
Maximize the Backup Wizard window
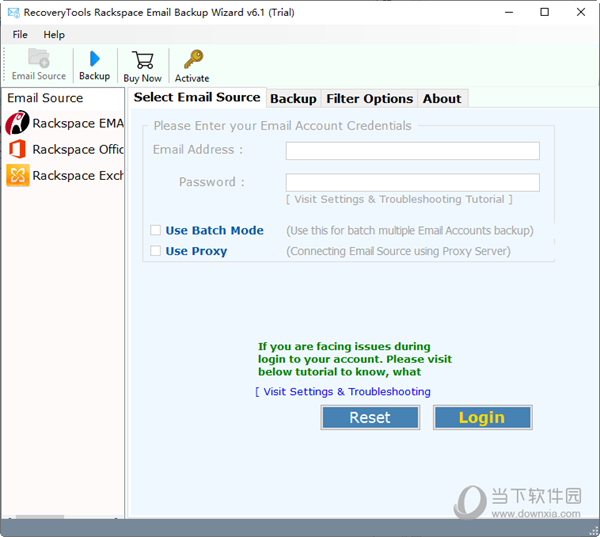click(544, 12)
